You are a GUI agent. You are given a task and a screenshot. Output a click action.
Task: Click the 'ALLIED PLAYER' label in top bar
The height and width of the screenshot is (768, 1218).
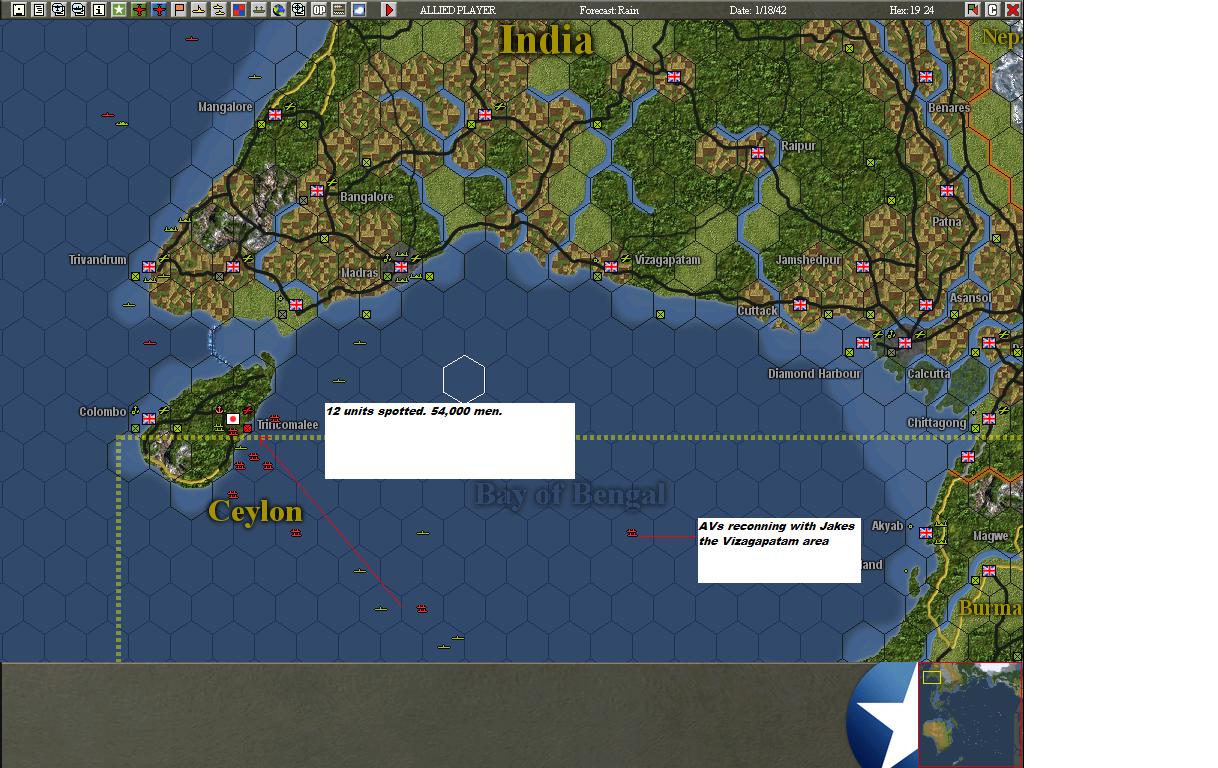457,10
